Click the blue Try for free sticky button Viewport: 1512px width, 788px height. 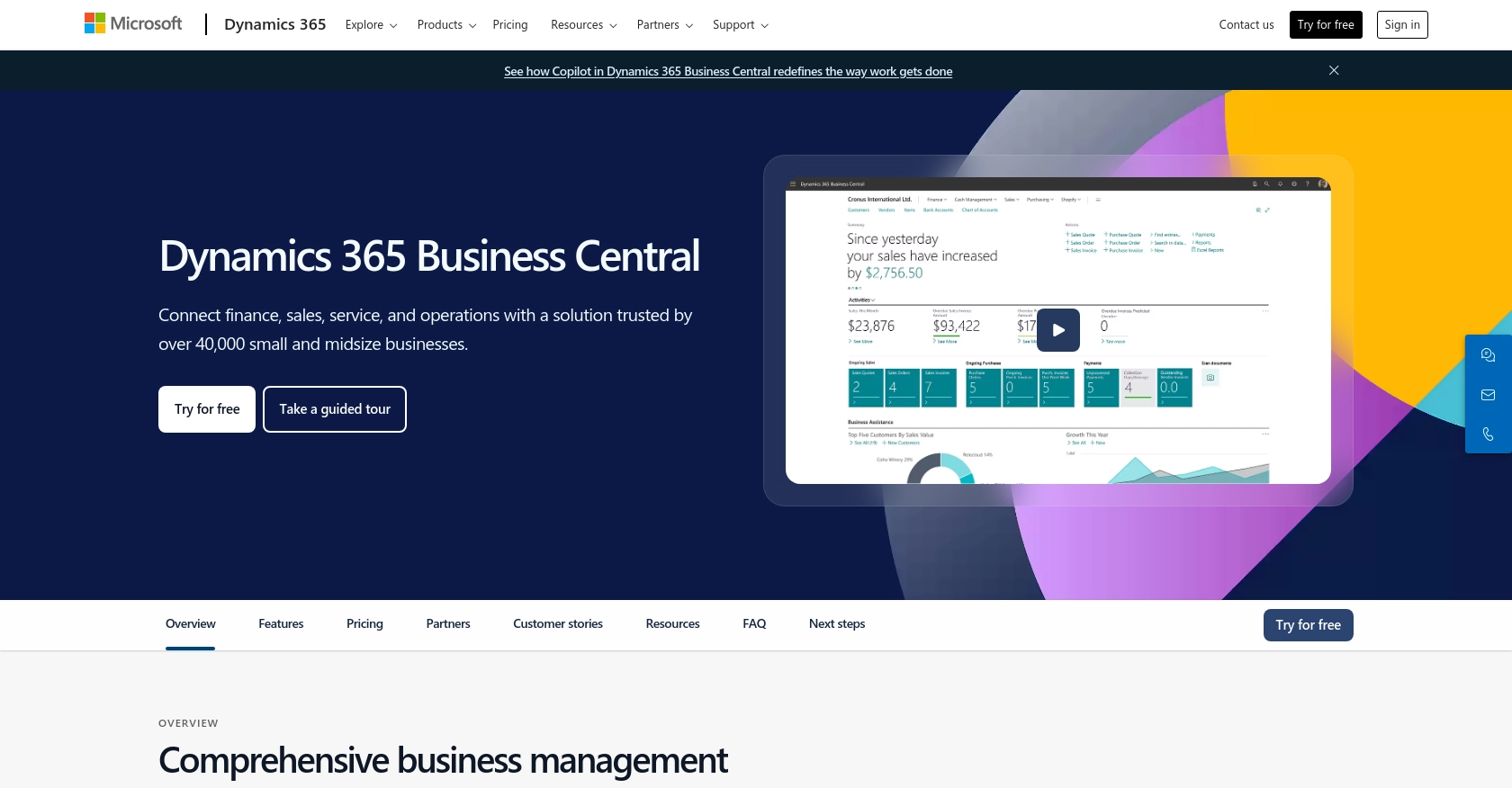(1308, 625)
